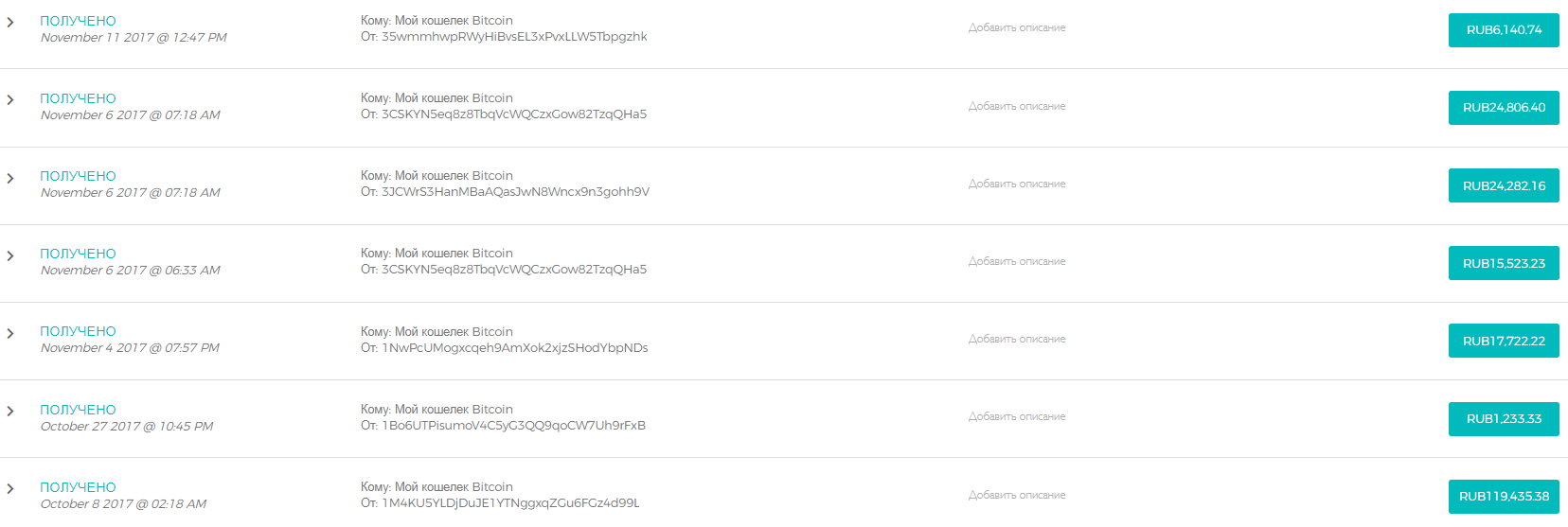
Task: Expand the November 4 2017 transaction chevron
Action: tap(10, 333)
